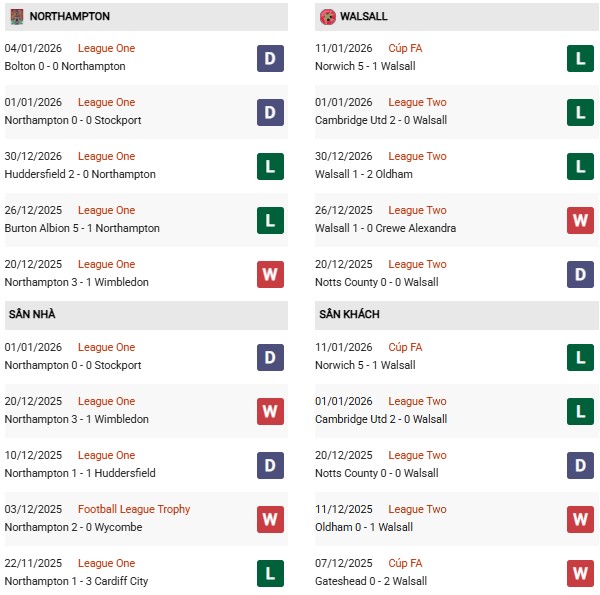Click the D badge for Northampton 1-1 Huddersfield

[270, 465]
